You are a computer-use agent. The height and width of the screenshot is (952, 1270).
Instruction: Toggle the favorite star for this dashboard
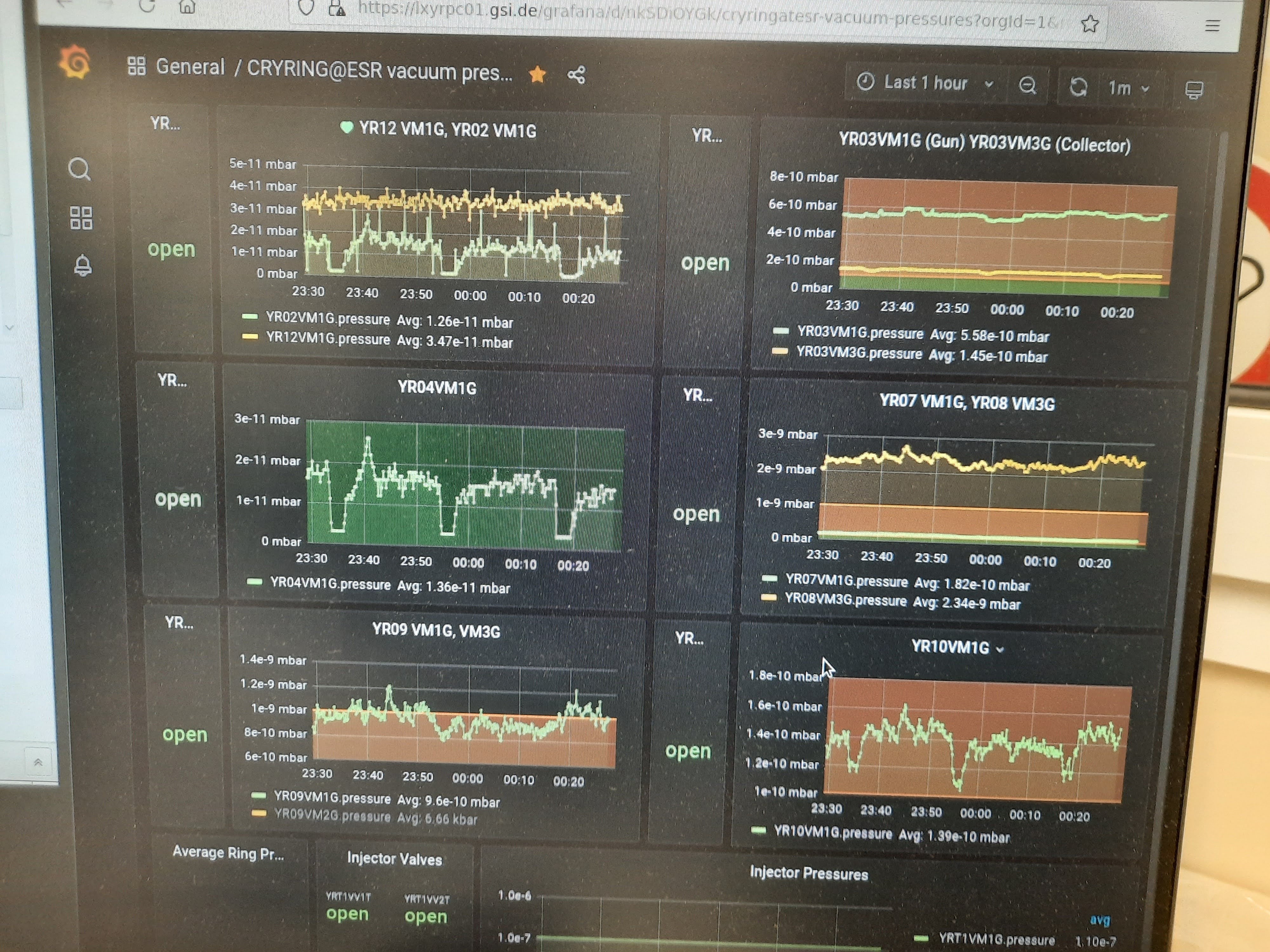pos(538,74)
